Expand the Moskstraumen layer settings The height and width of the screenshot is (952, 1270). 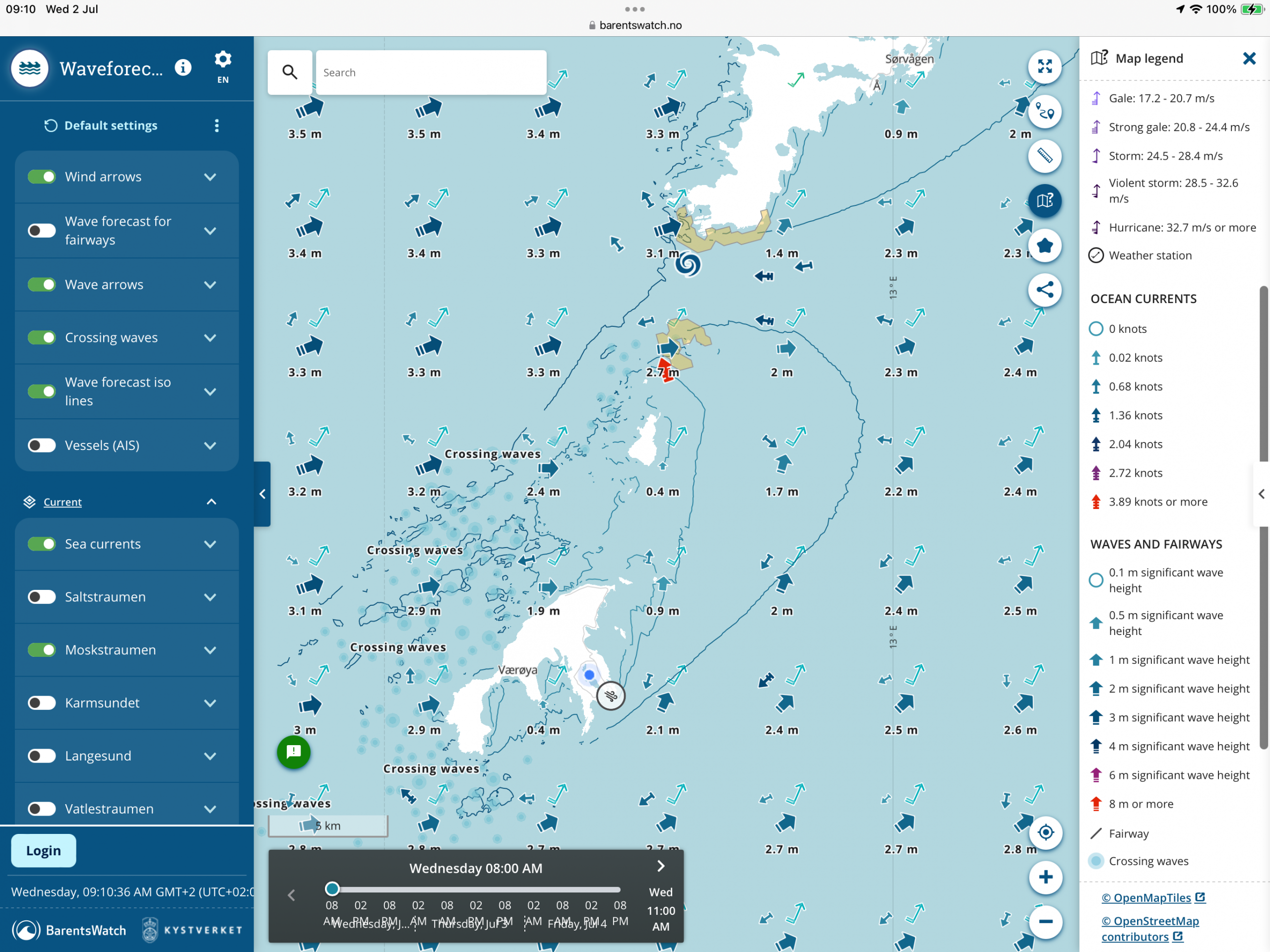[x=210, y=650]
